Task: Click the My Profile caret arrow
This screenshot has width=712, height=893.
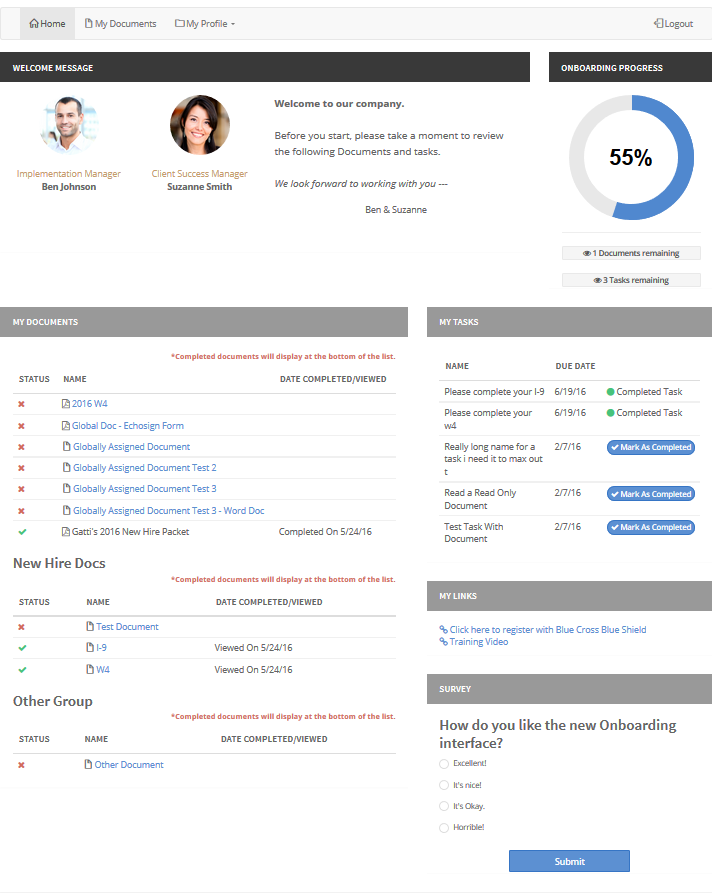Action: tap(233, 24)
